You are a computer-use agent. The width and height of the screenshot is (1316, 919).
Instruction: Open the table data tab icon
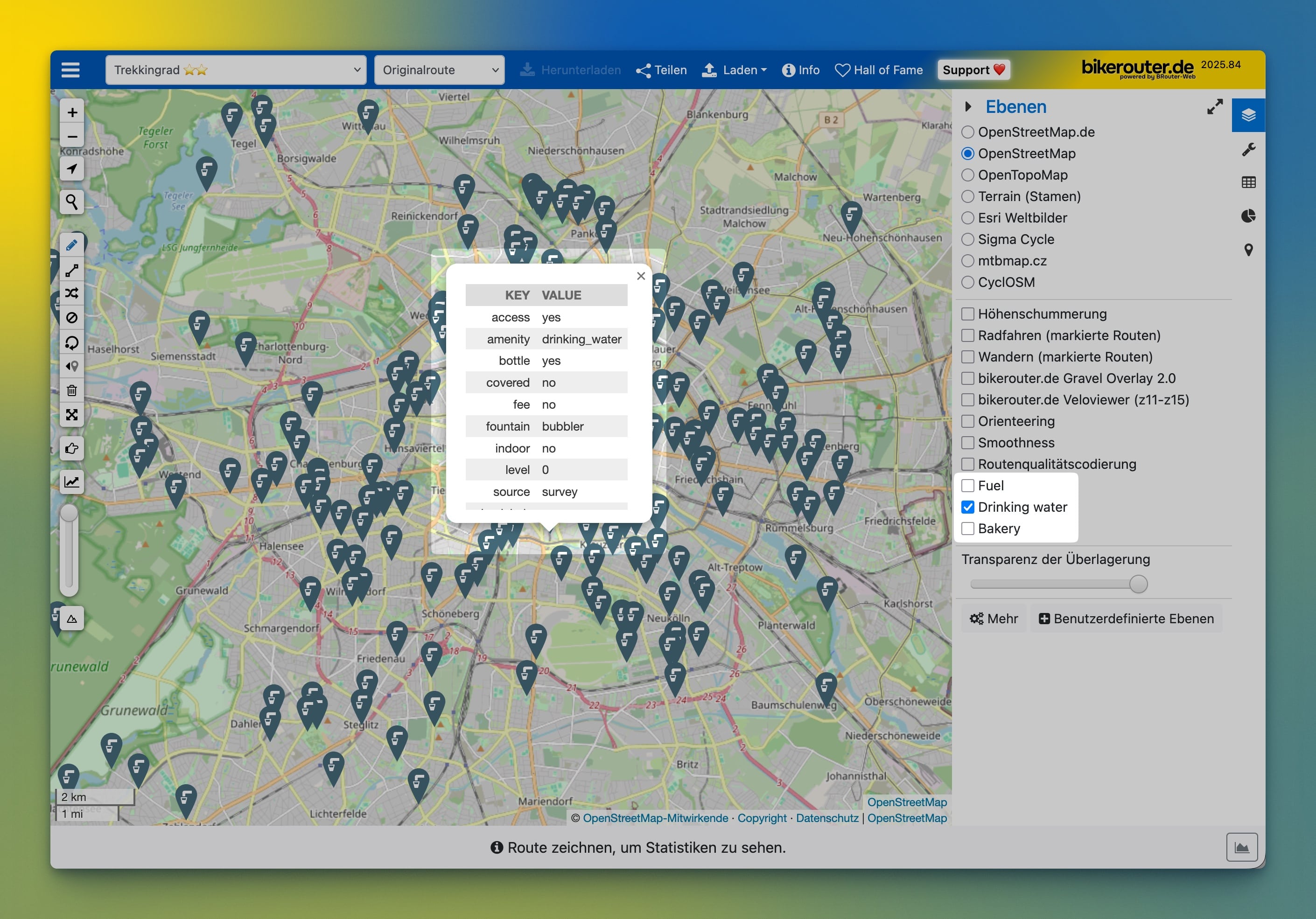pos(1248,183)
